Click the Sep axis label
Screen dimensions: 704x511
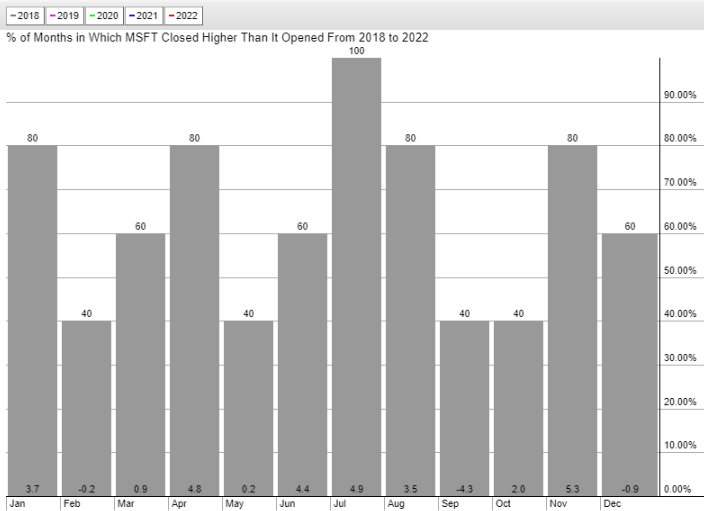click(450, 504)
